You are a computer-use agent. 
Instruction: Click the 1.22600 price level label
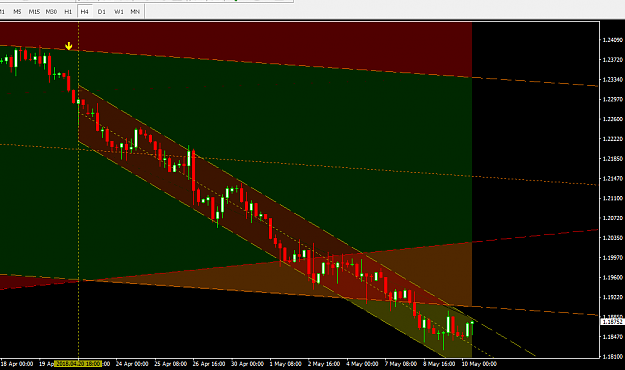tap(613, 119)
